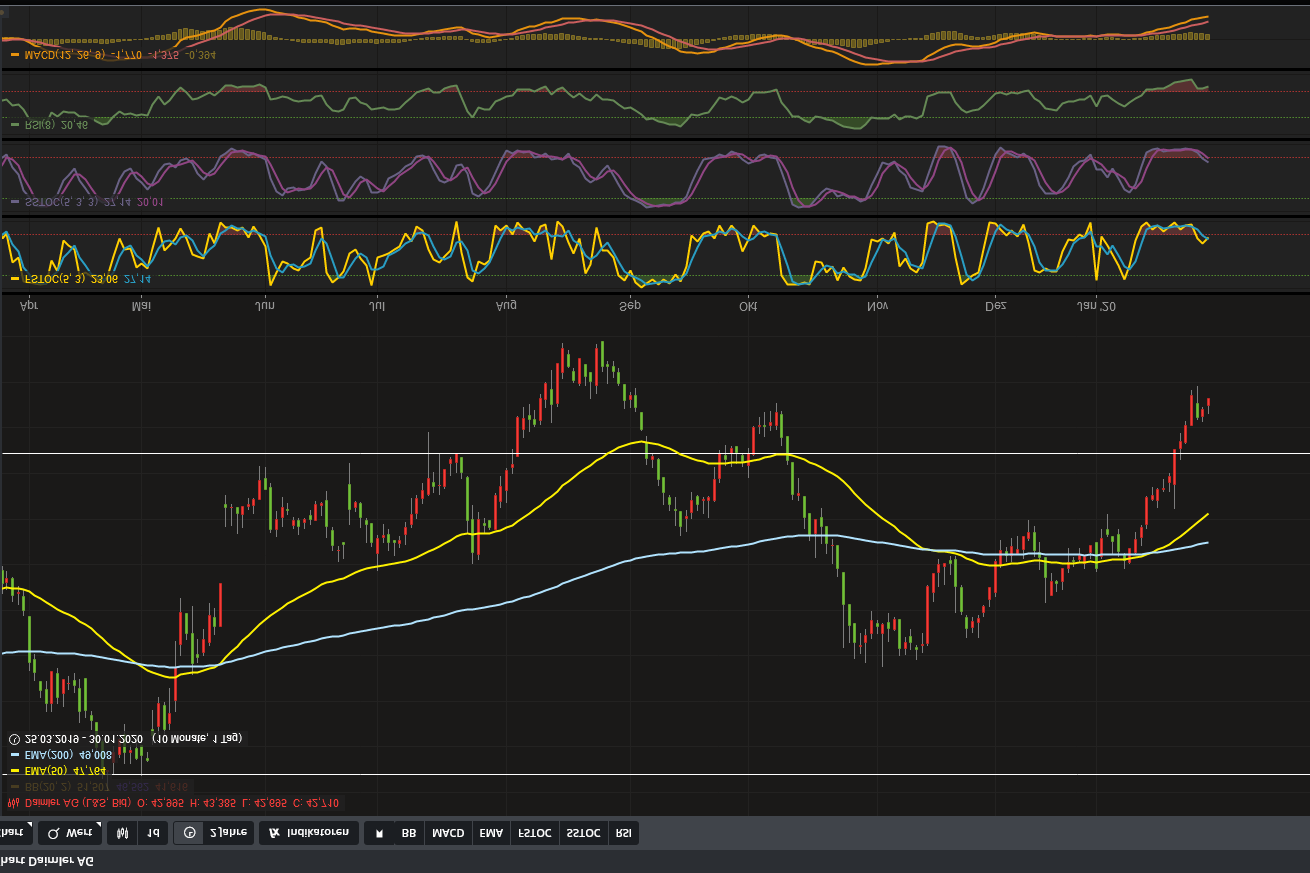Toggle the MACD indicator button
The width and height of the screenshot is (1310, 873).
448,833
